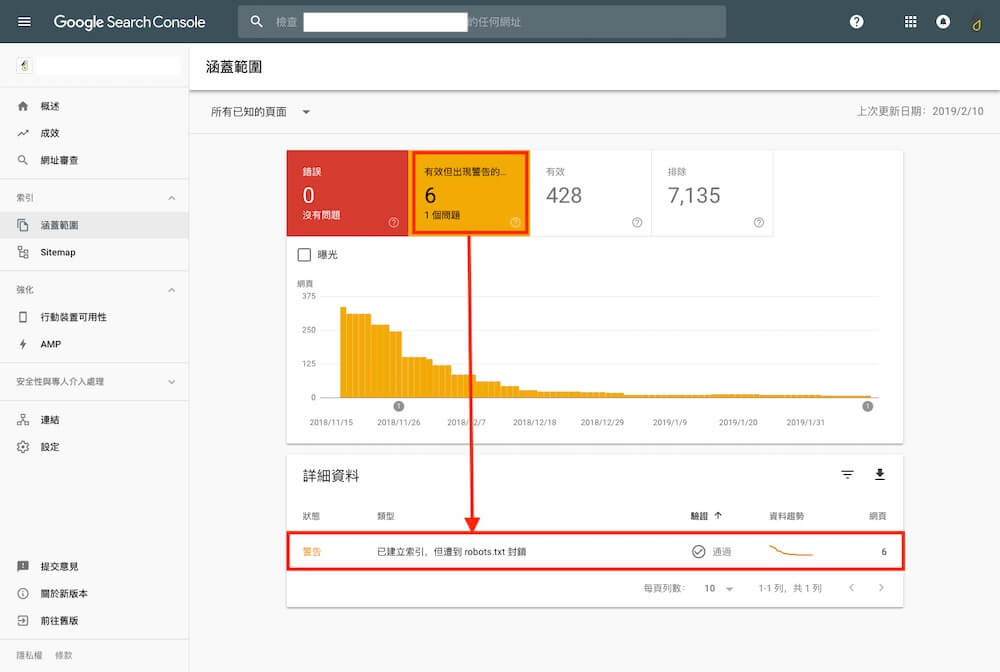
Task: Expand the 所有已知的頁面 dropdown
Action: click(262, 112)
